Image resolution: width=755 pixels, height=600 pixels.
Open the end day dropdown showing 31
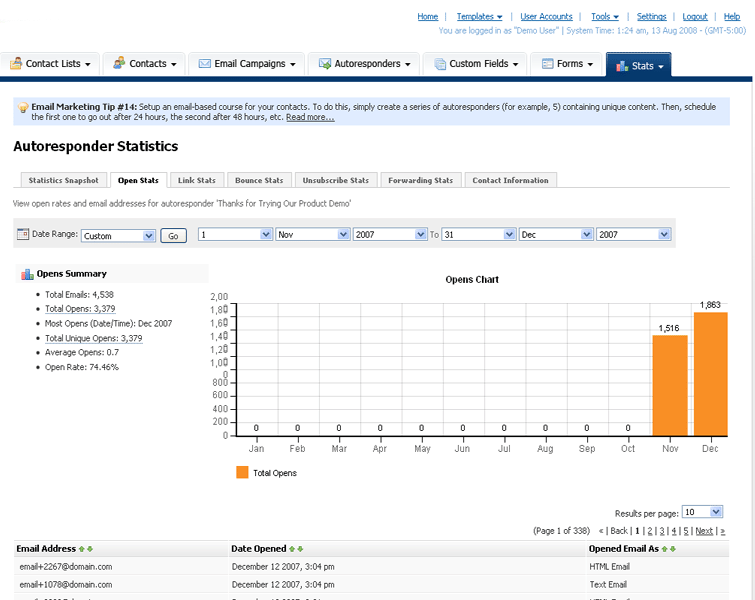click(479, 235)
